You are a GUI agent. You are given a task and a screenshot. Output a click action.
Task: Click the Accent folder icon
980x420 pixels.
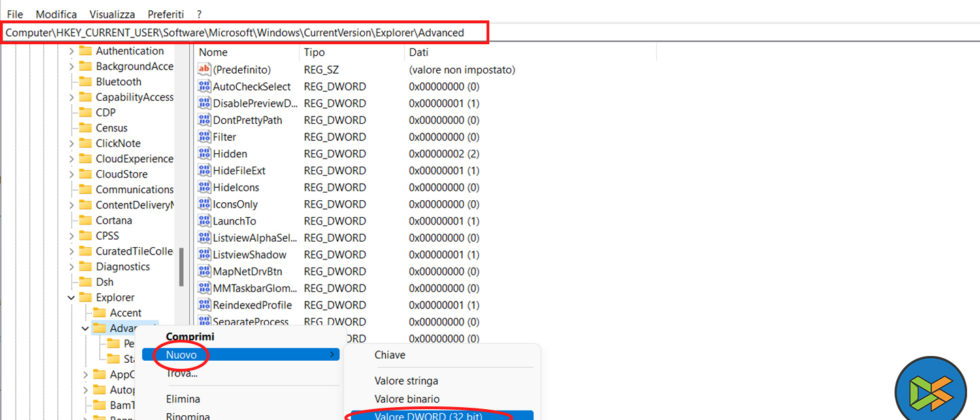coord(99,312)
